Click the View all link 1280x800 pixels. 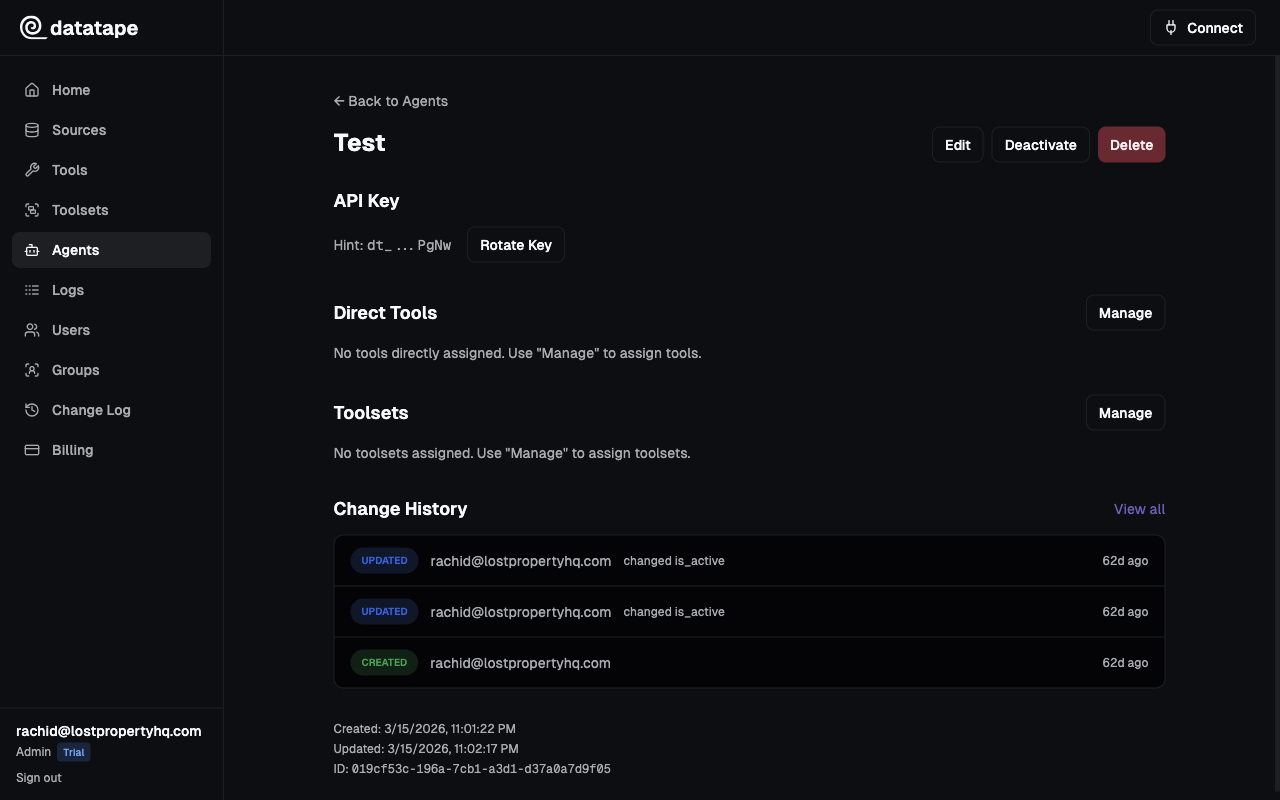(1139, 509)
